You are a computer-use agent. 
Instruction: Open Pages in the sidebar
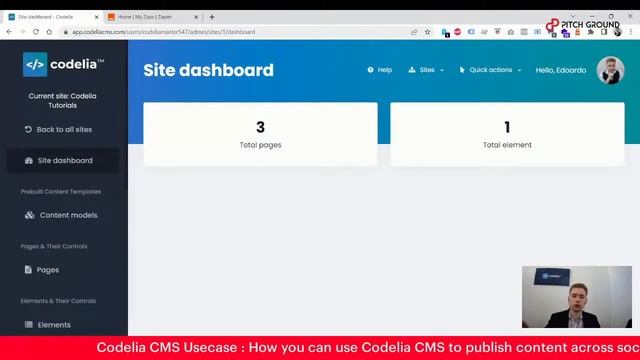pos(42,270)
